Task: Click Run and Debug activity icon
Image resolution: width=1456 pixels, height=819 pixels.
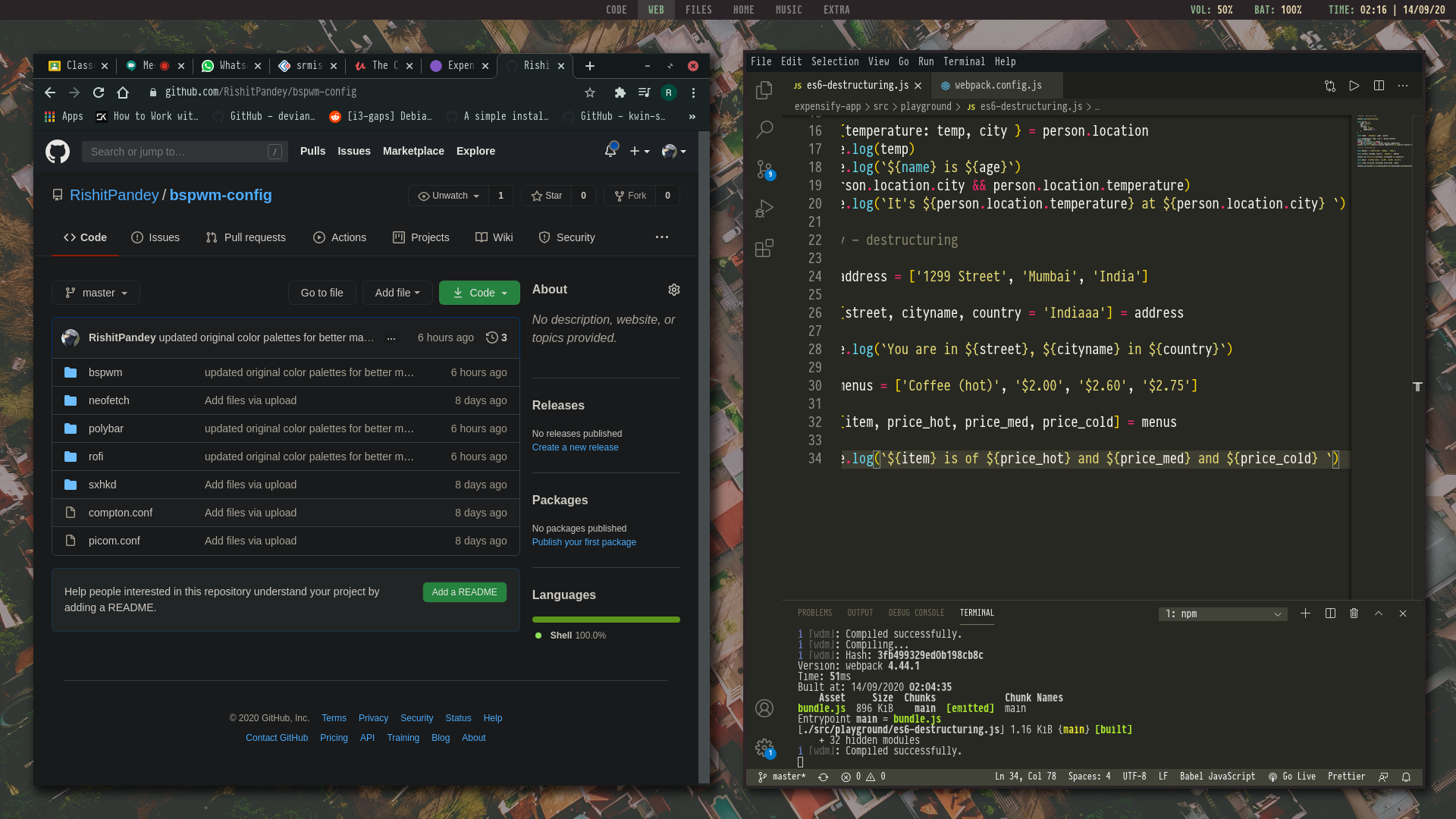Action: coord(764,209)
